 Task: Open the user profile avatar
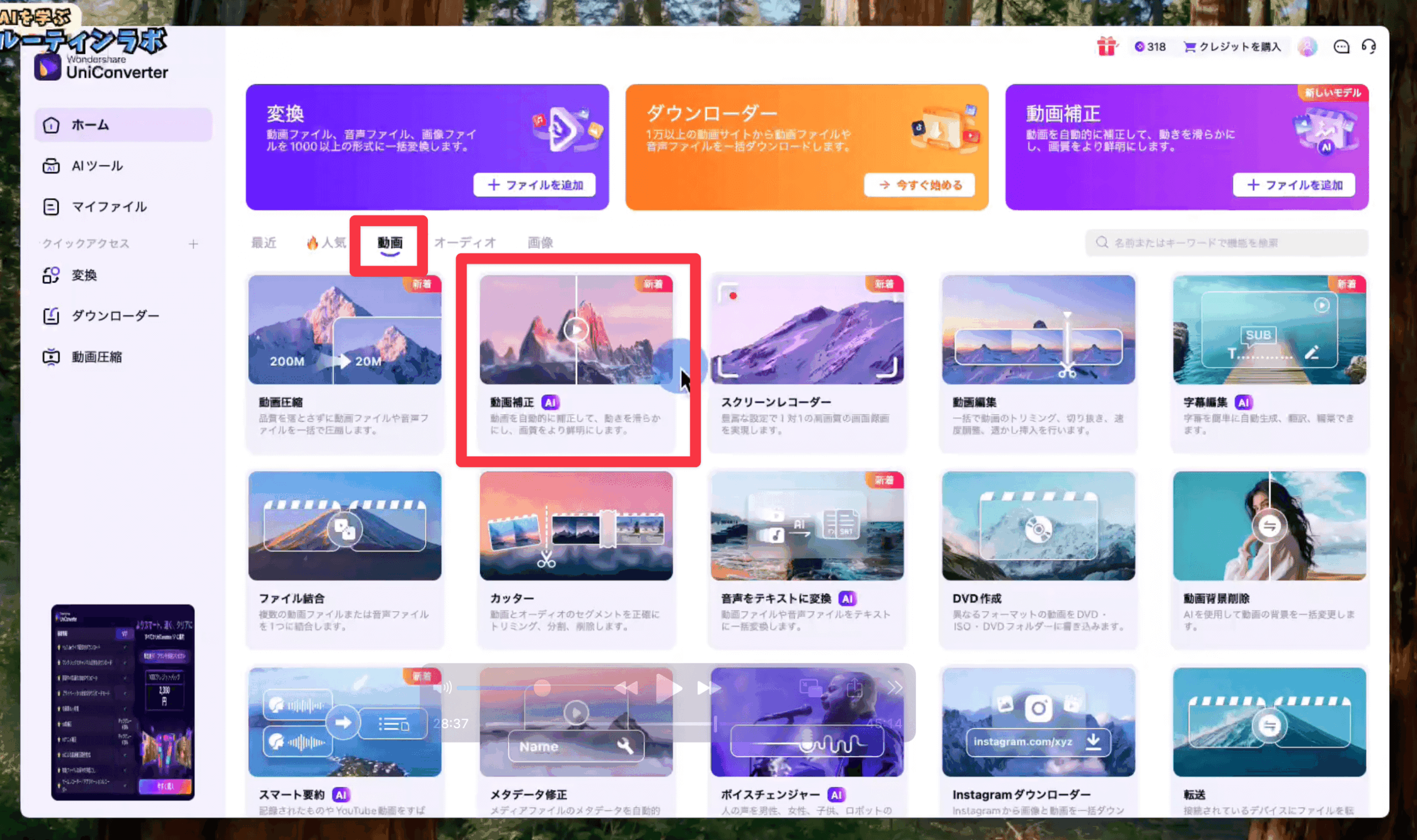point(1308,46)
